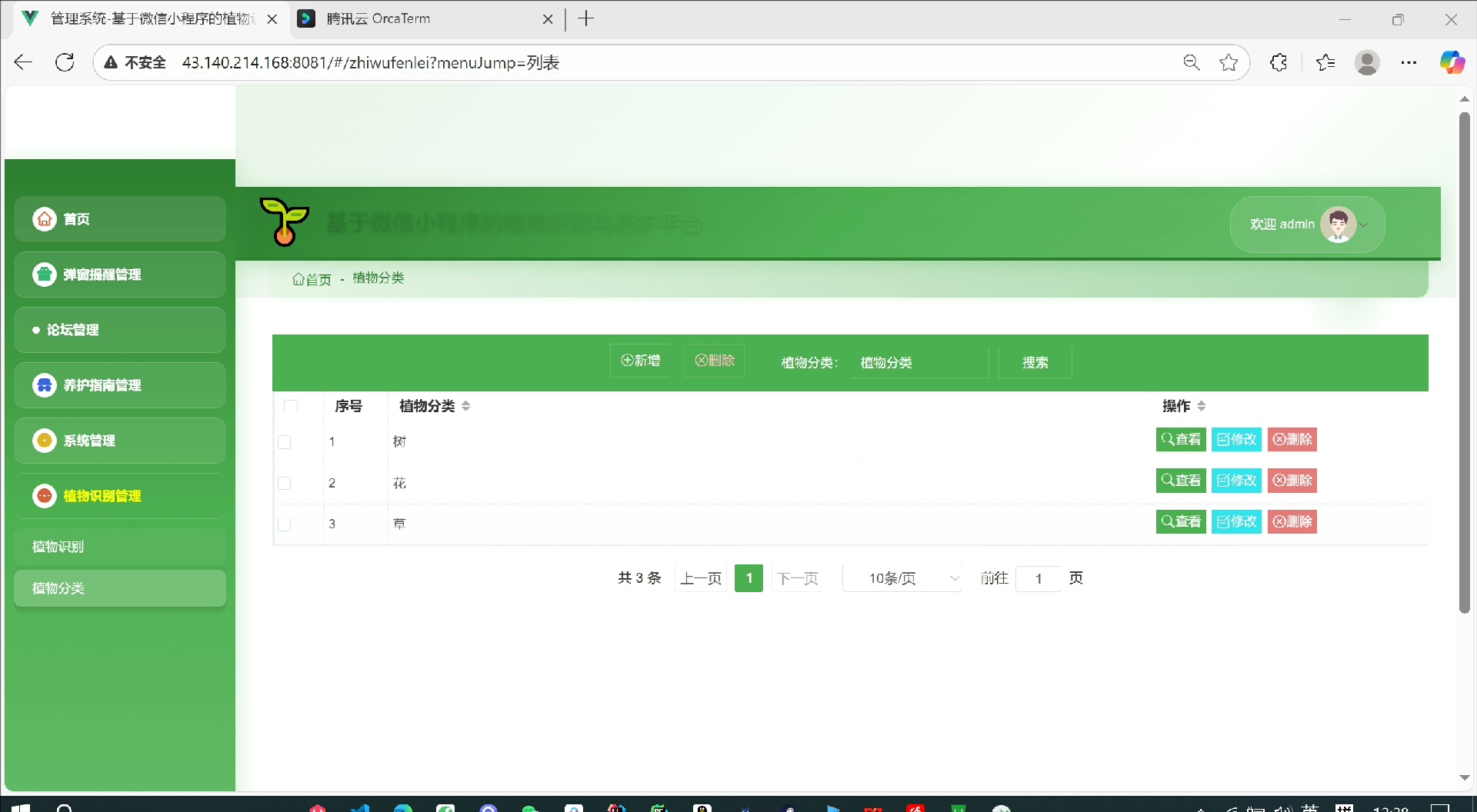1477x812 pixels.
Task: Focus the 前往 page number input
Action: pyautogui.click(x=1039, y=578)
